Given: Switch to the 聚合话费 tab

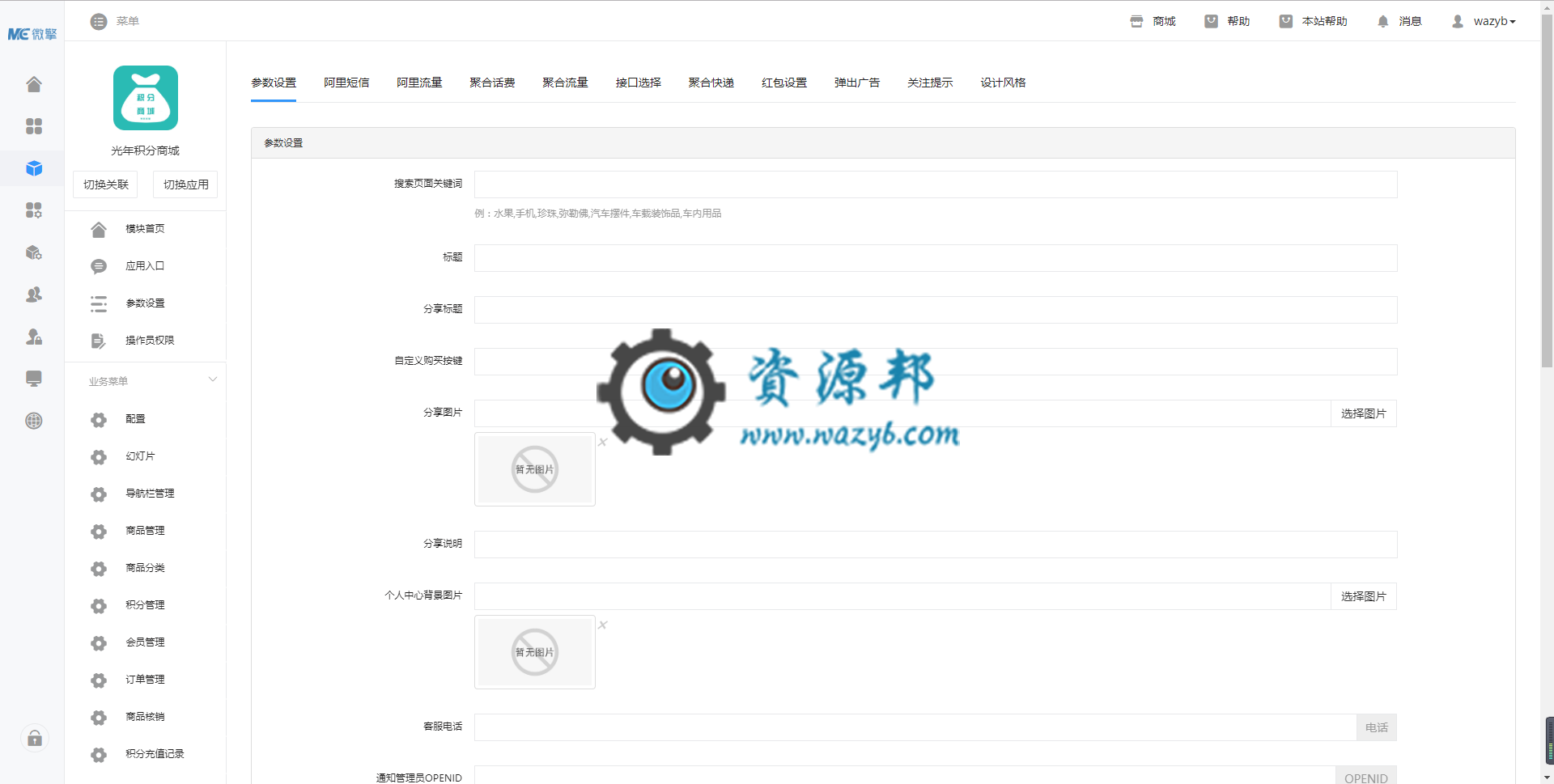Looking at the screenshot, I should (492, 83).
